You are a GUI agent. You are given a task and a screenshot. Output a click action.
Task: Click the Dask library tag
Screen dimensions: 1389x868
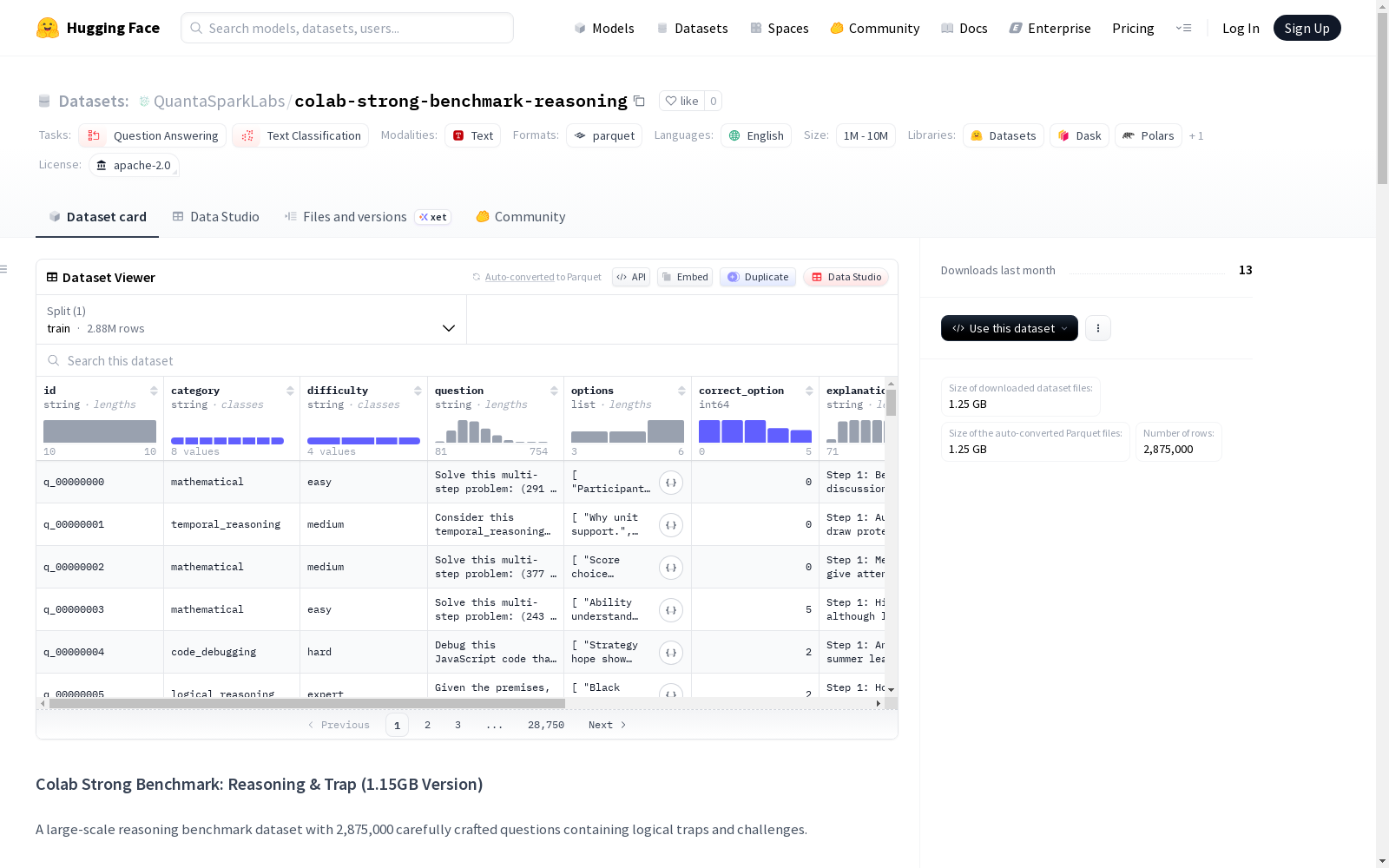point(1079,135)
